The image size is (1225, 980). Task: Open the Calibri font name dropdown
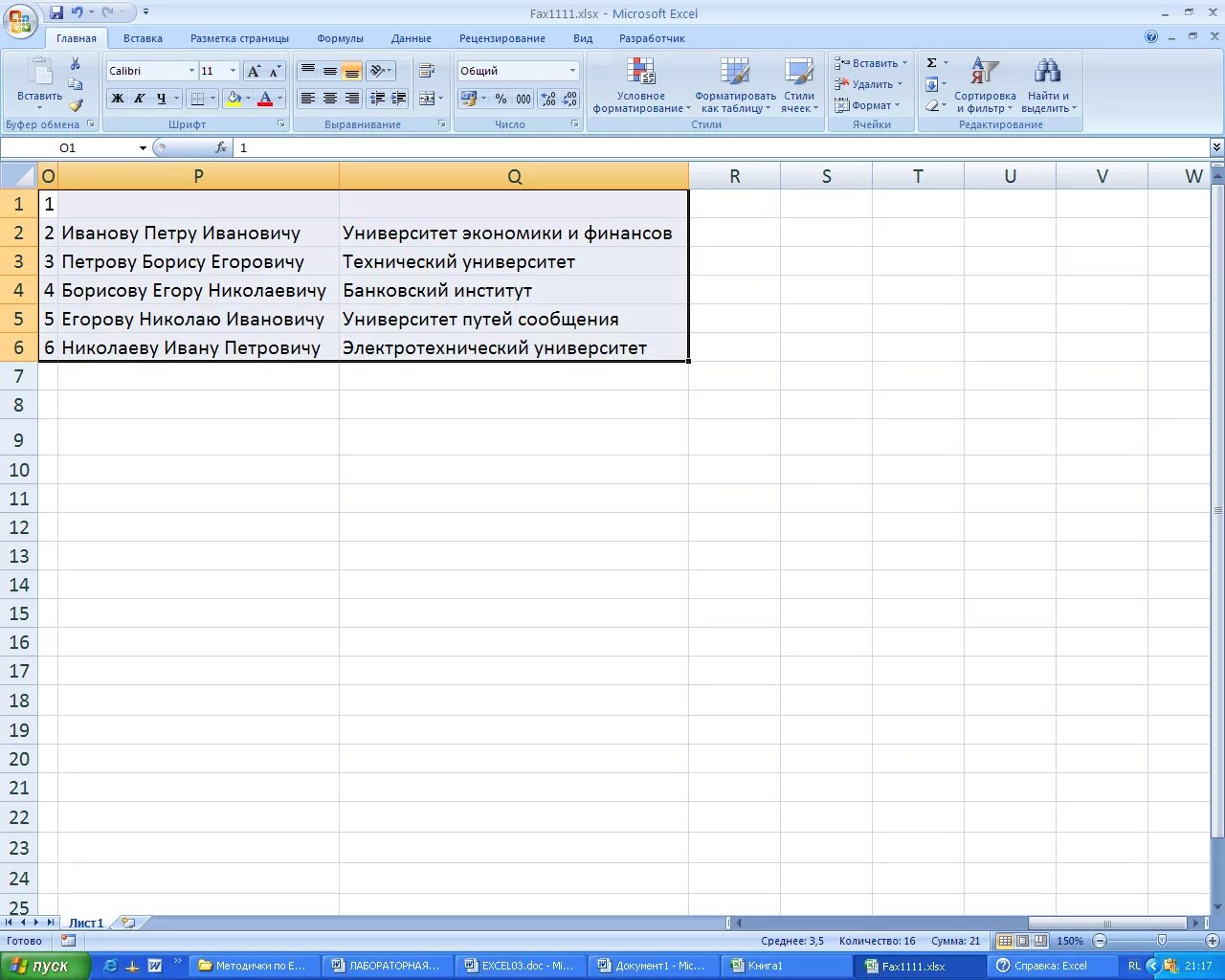pos(191,71)
